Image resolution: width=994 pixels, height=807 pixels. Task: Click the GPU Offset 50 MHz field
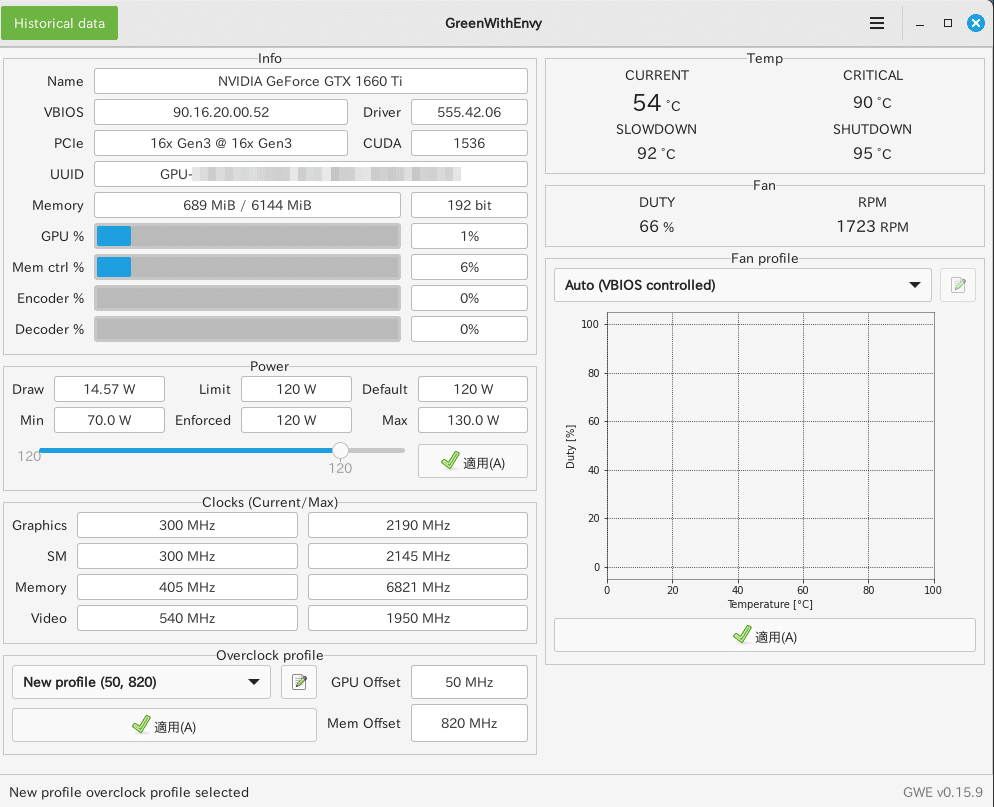pos(469,682)
